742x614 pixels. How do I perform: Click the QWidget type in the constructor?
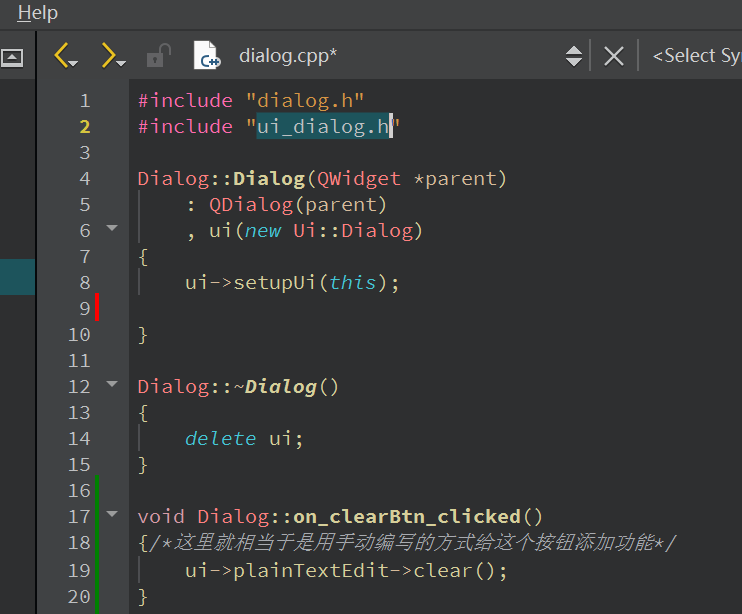(359, 178)
